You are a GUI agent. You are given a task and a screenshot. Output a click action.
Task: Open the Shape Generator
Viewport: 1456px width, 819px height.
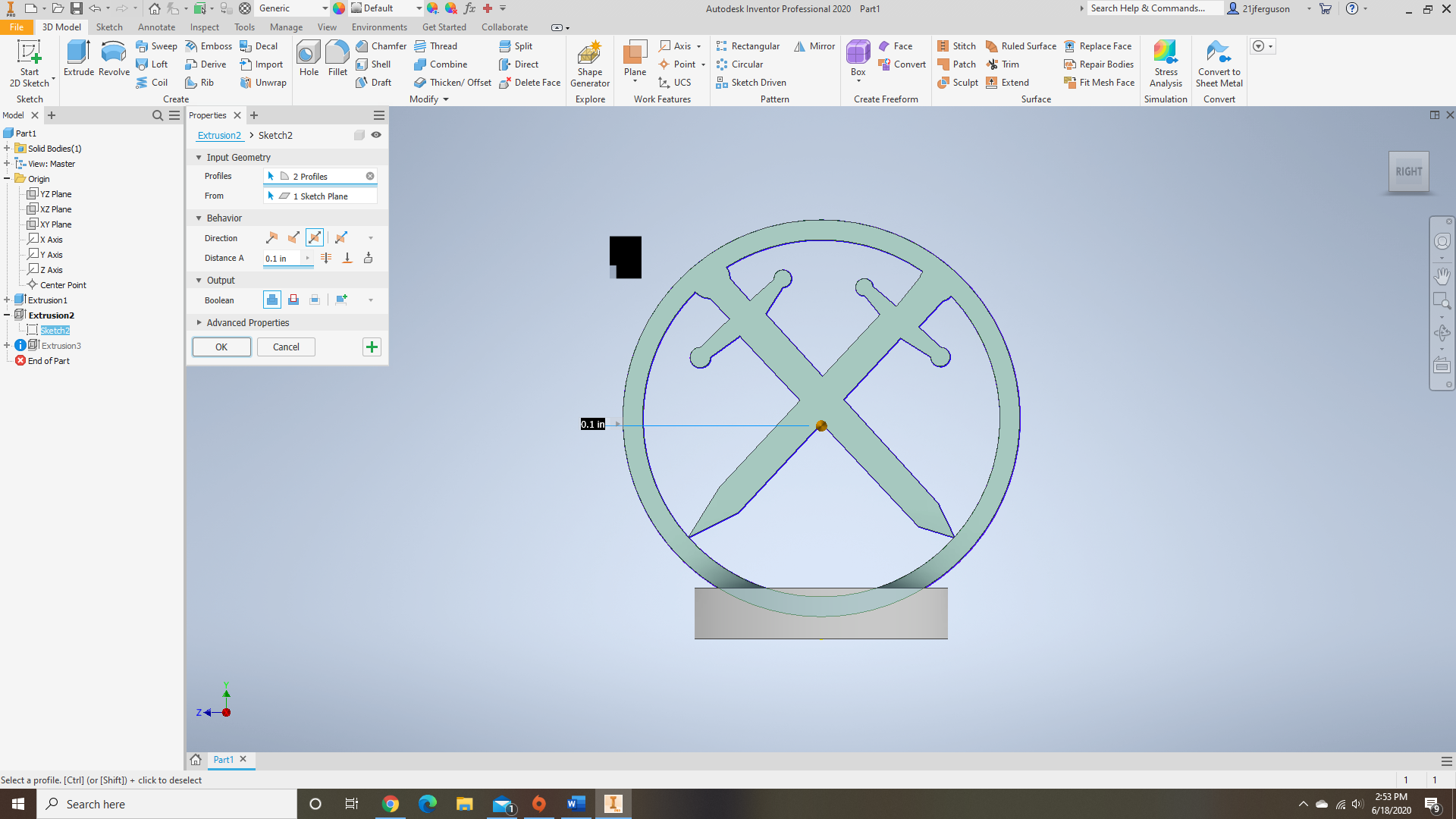pos(590,64)
